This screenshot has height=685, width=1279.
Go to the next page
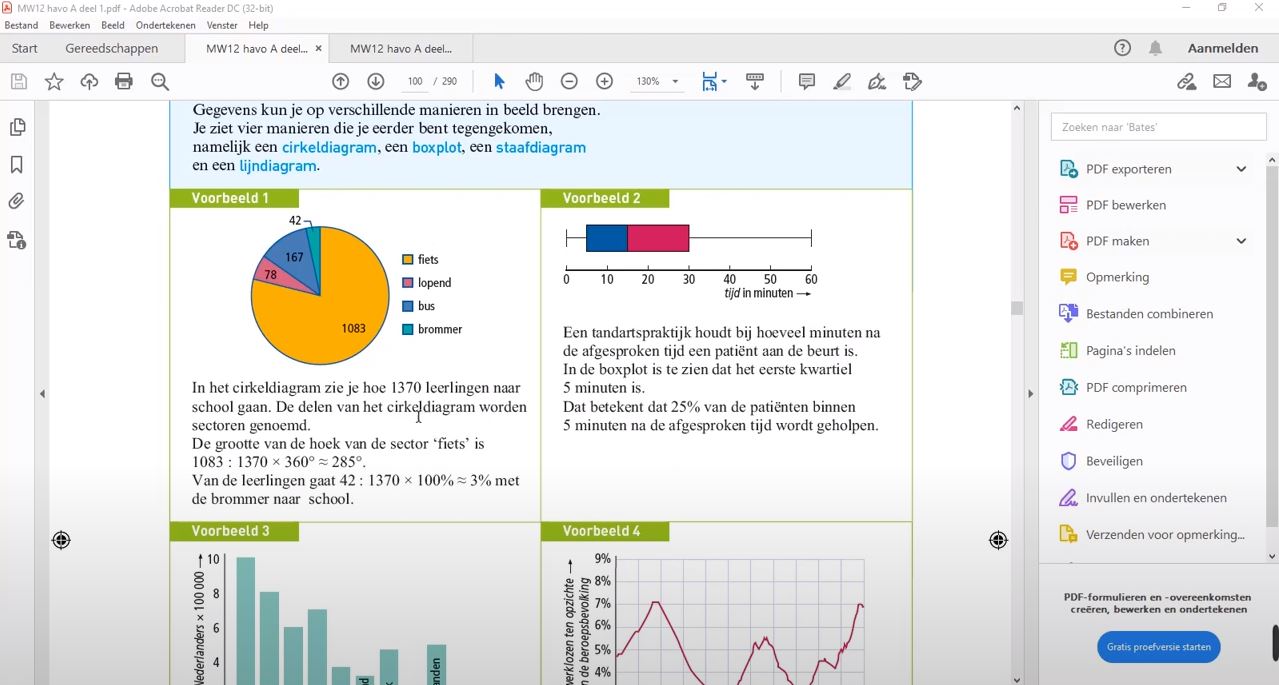click(x=375, y=82)
